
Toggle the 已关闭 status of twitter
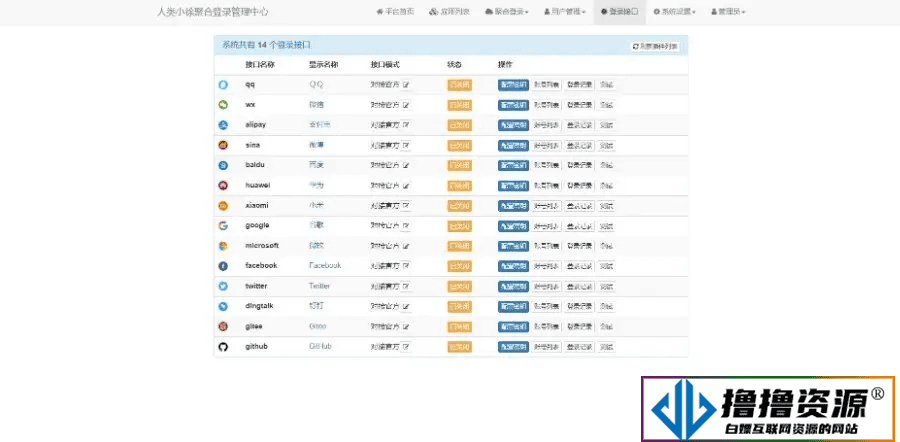point(459,286)
